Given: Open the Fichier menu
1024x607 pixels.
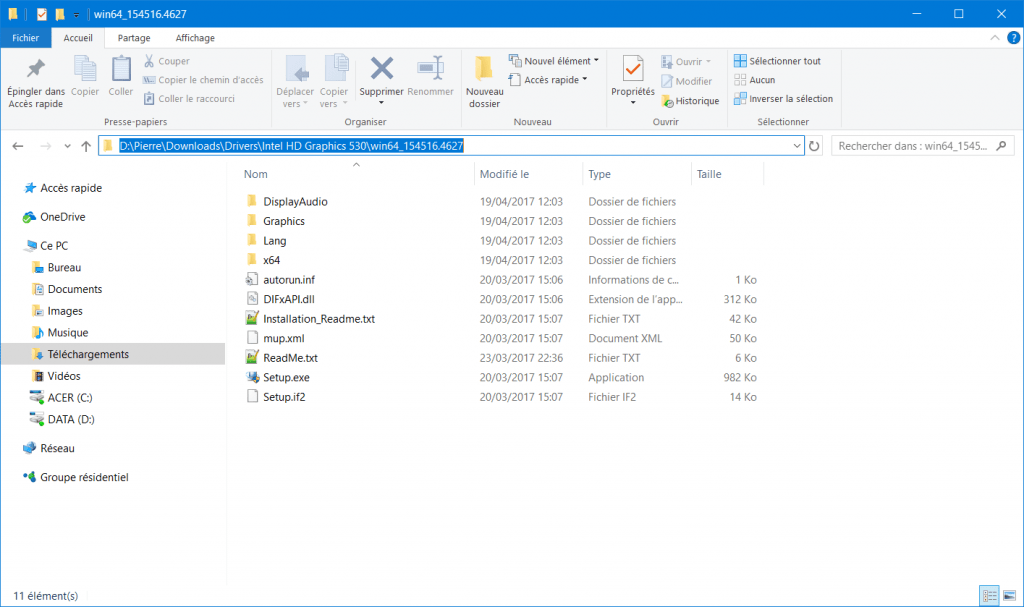Looking at the screenshot, I should [x=25, y=38].
